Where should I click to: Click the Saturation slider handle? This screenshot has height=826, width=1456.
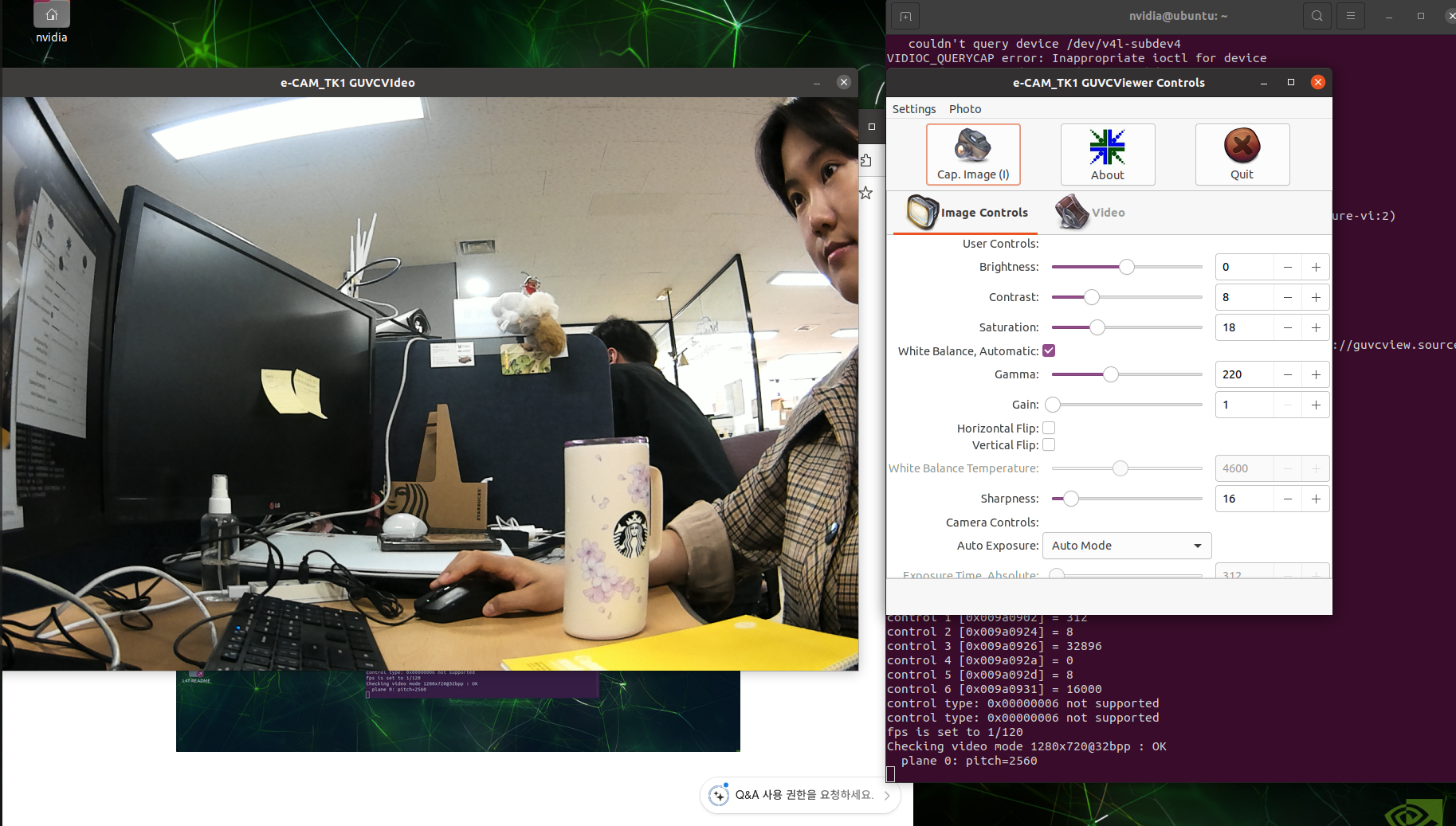pos(1097,327)
